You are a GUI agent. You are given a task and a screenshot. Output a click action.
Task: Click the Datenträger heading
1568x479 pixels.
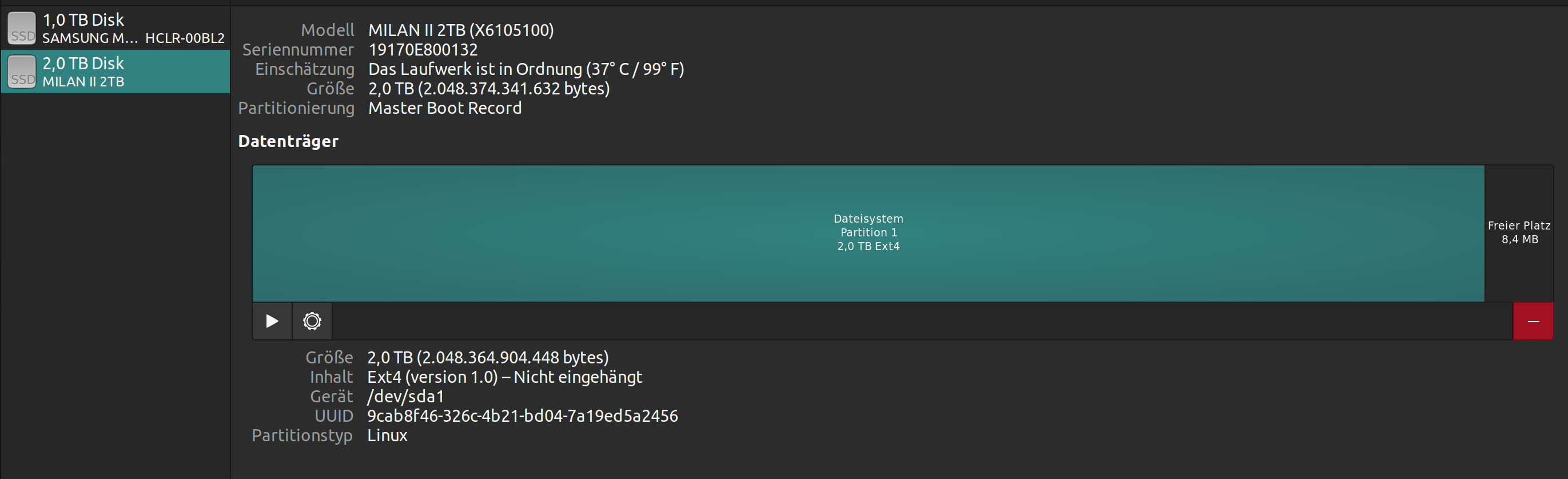click(x=288, y=141)
